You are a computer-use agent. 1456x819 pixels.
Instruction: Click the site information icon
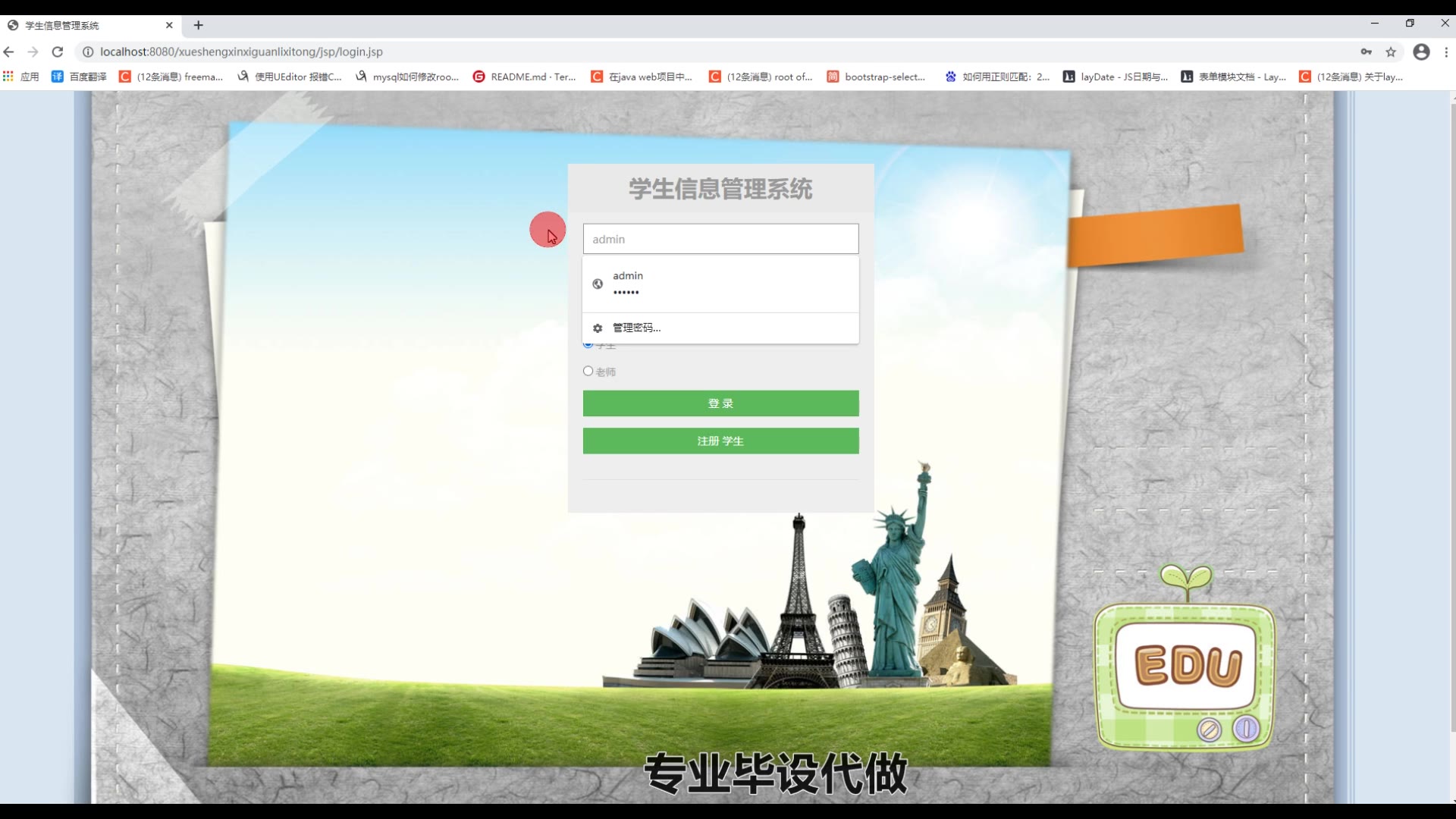click(x=88, y=52)
